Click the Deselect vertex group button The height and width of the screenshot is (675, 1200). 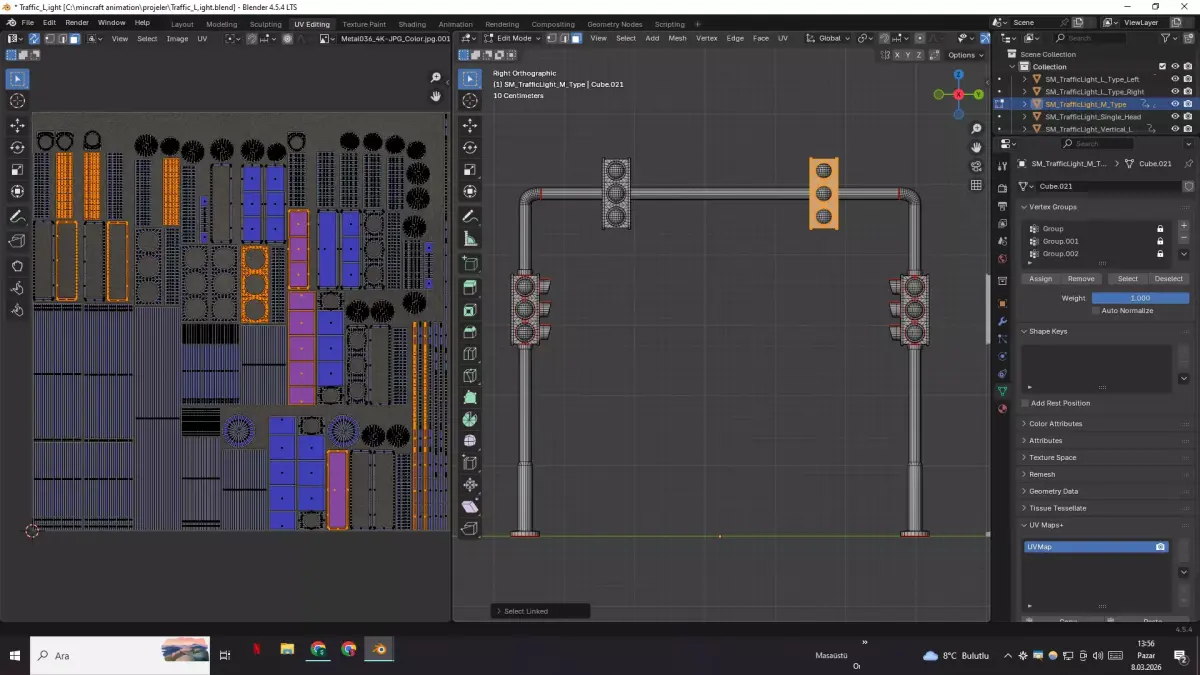pyautogui.click(x=1168, y=279)
